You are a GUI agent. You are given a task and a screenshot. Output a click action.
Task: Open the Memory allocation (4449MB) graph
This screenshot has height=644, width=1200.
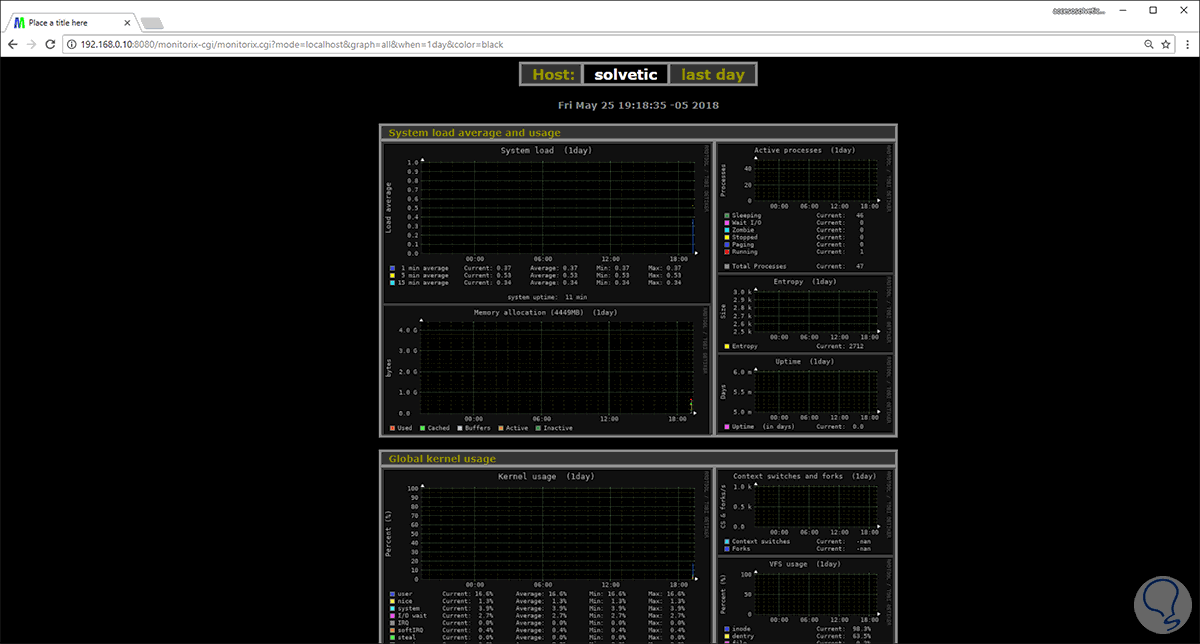click(546, 370)
